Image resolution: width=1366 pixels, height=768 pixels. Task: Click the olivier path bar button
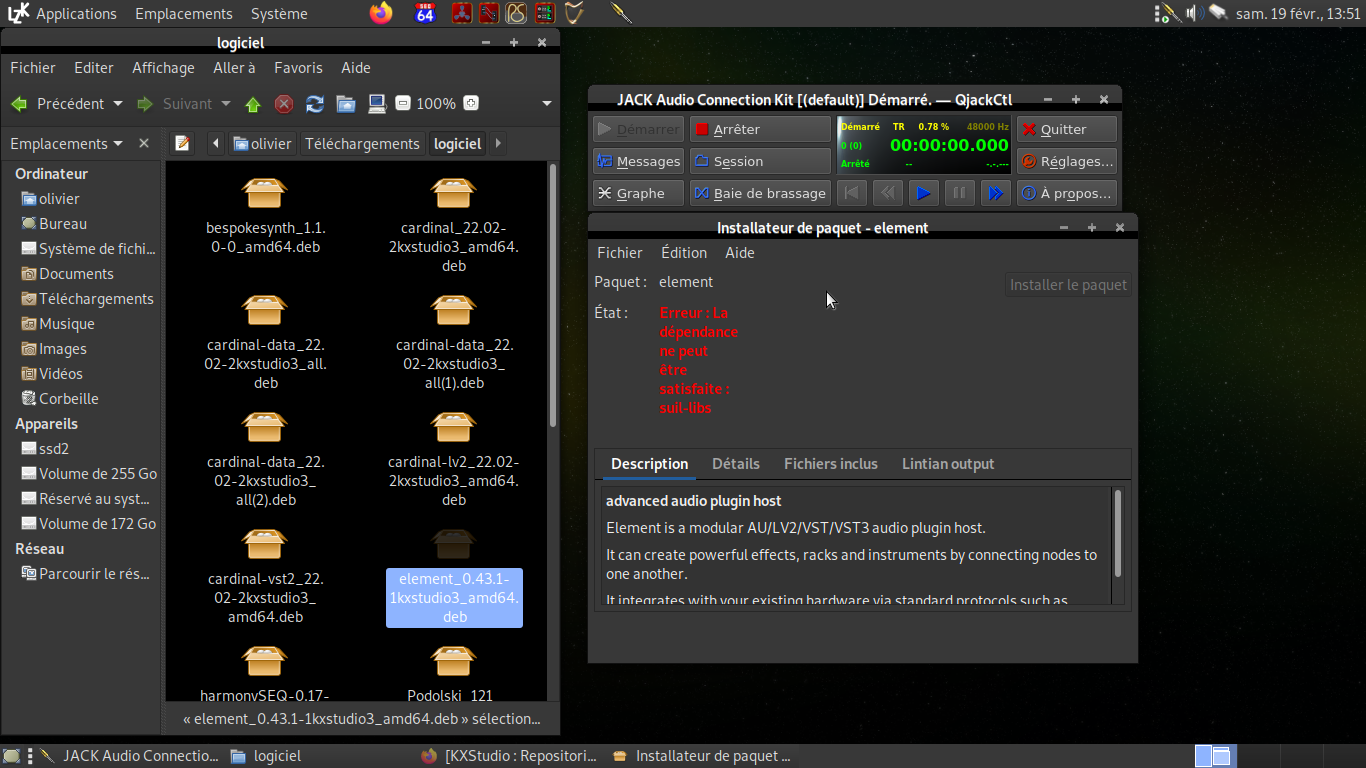tap(263, 144)
